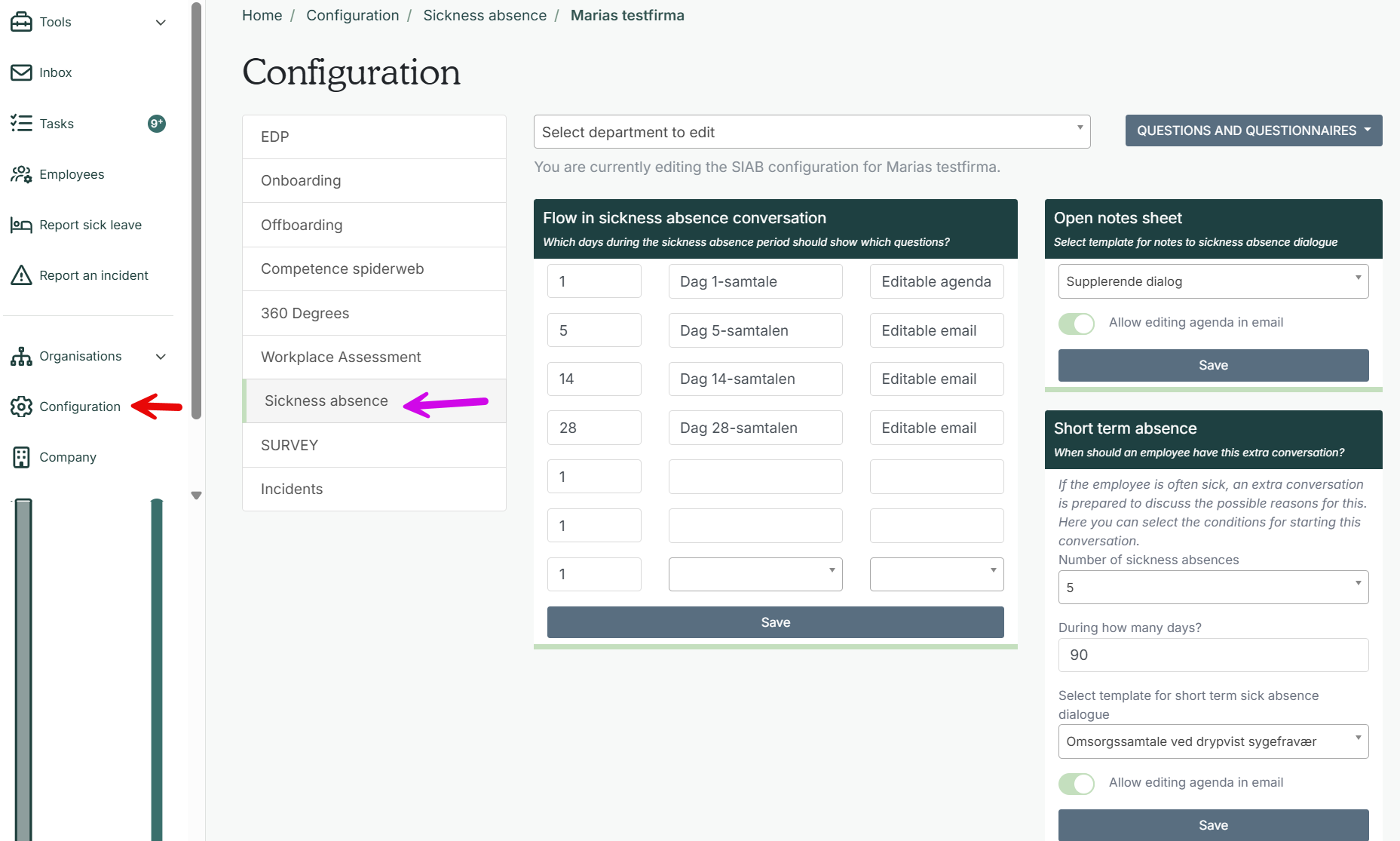Click the Dag 14-samtalen field

[x=755, y=379]
